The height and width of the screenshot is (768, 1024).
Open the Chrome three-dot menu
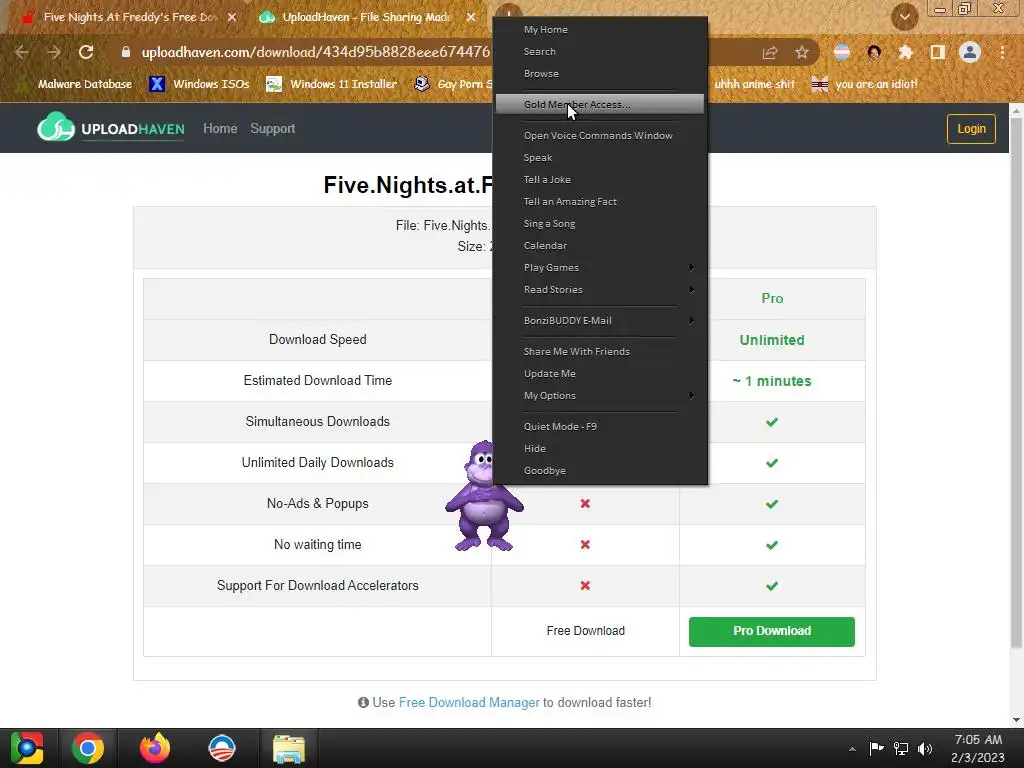(1002, 52)
